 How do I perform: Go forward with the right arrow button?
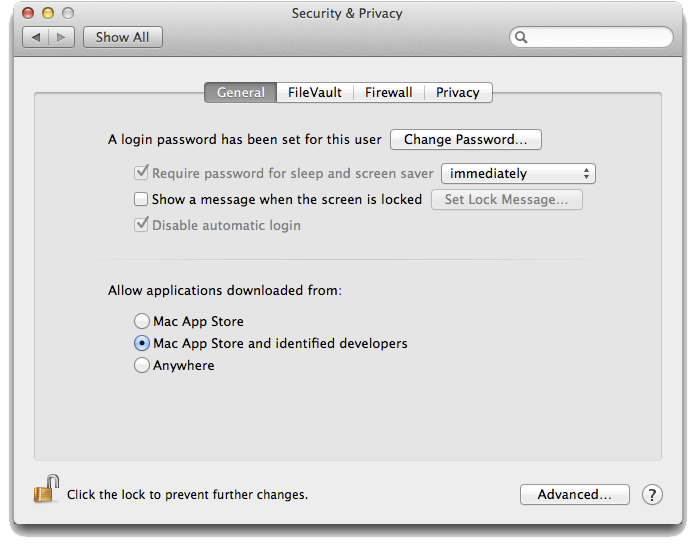tap(62, 37)
